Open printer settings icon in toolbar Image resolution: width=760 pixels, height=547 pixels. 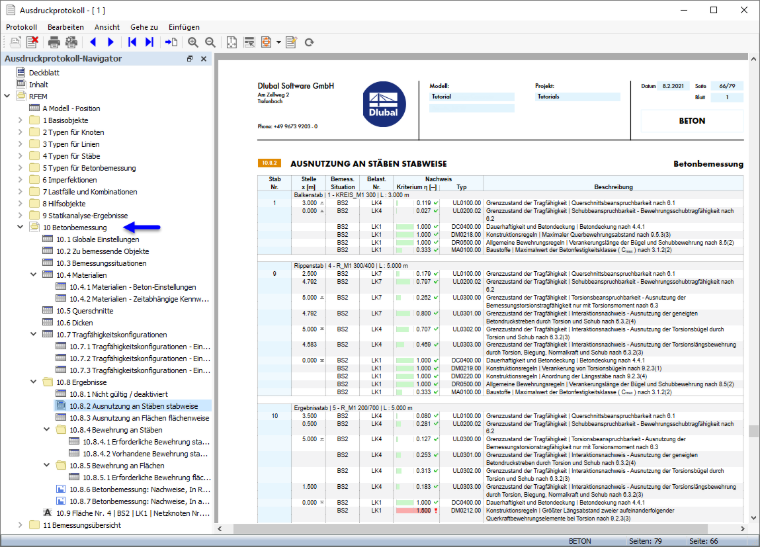click(71, 42)
